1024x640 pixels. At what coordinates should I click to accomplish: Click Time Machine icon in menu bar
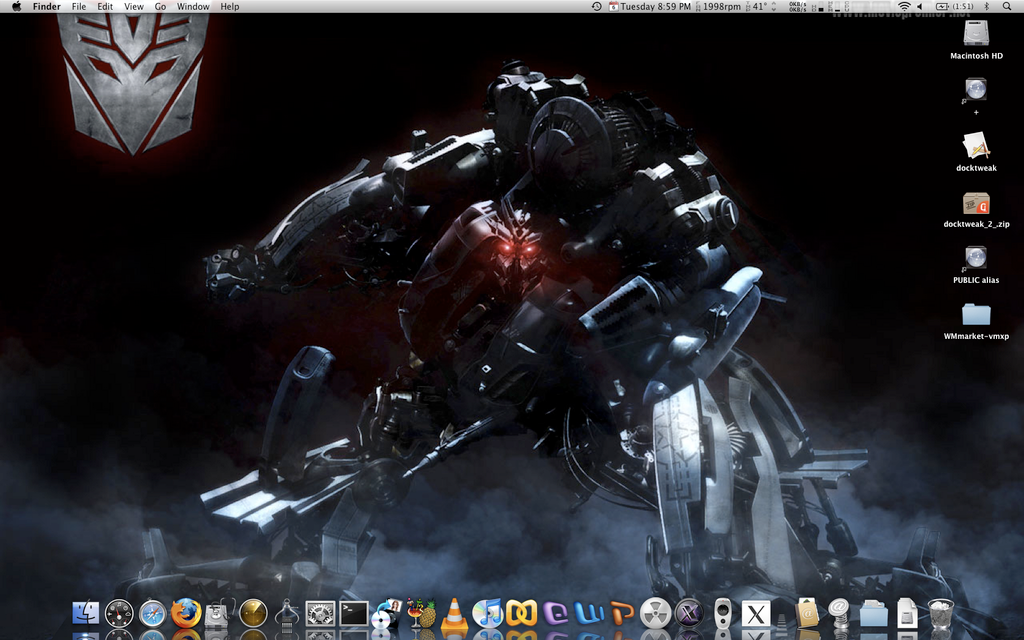pos(596,7)
